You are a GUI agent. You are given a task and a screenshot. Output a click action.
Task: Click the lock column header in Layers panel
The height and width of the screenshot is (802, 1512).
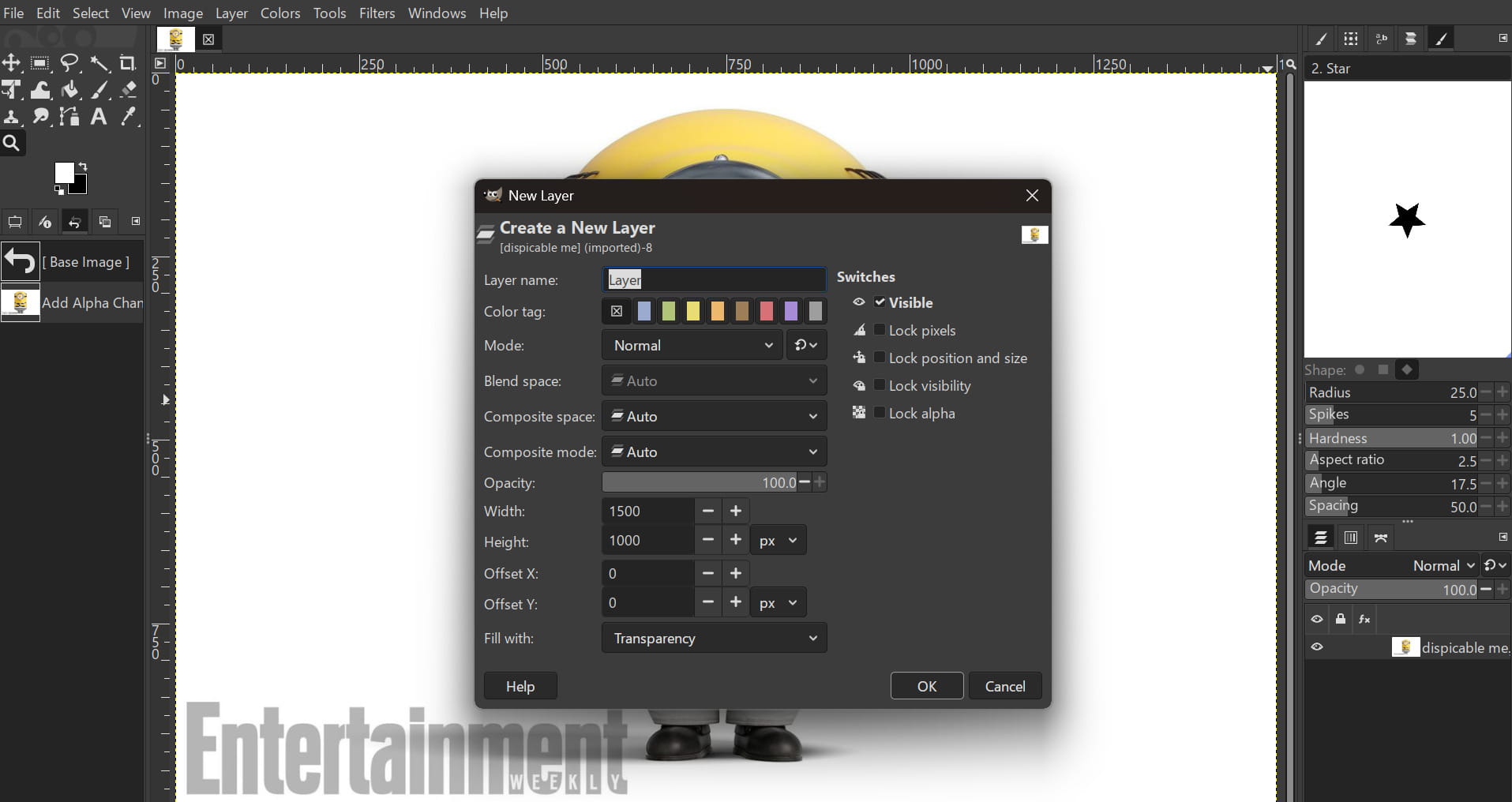1341,620
